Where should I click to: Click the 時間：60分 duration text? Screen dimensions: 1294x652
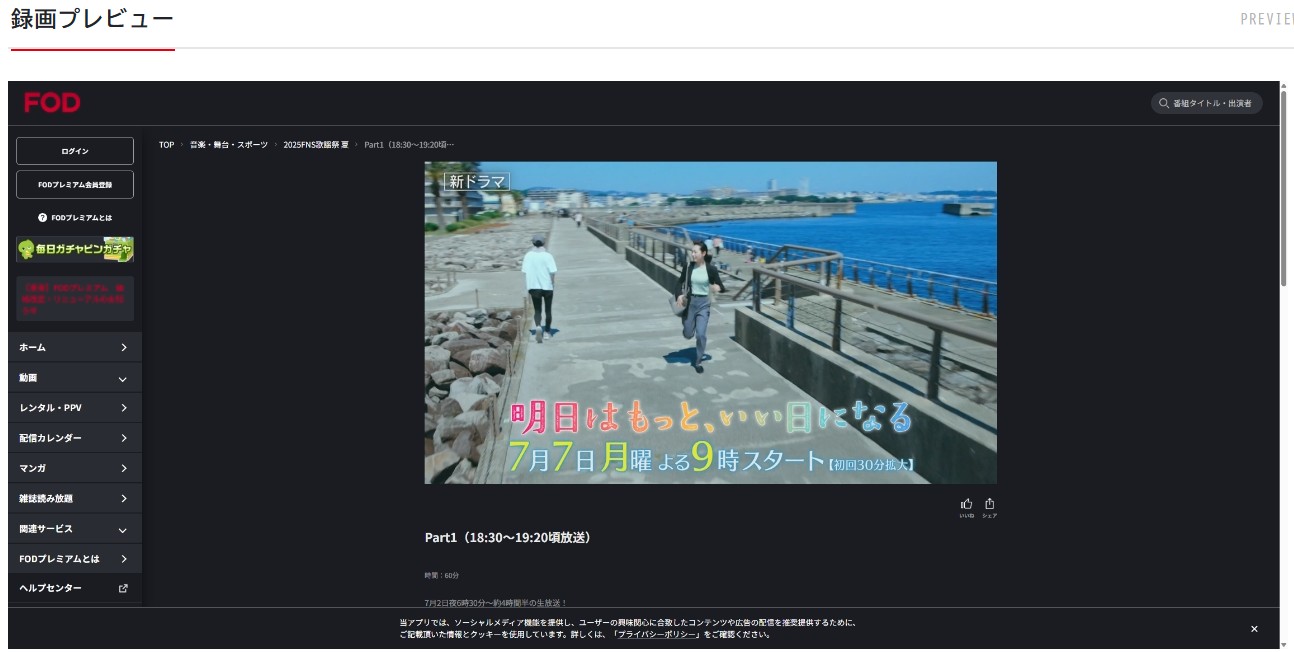click(442, 575)
